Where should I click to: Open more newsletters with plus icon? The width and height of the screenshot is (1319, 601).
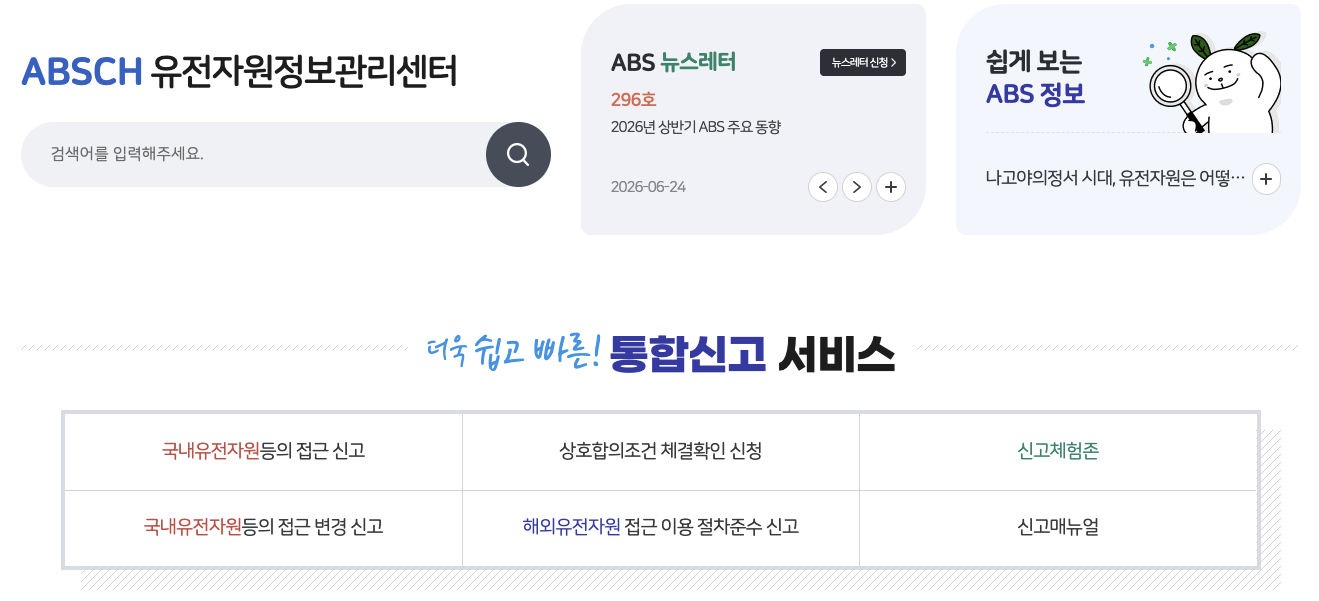(x=891, y=187)
